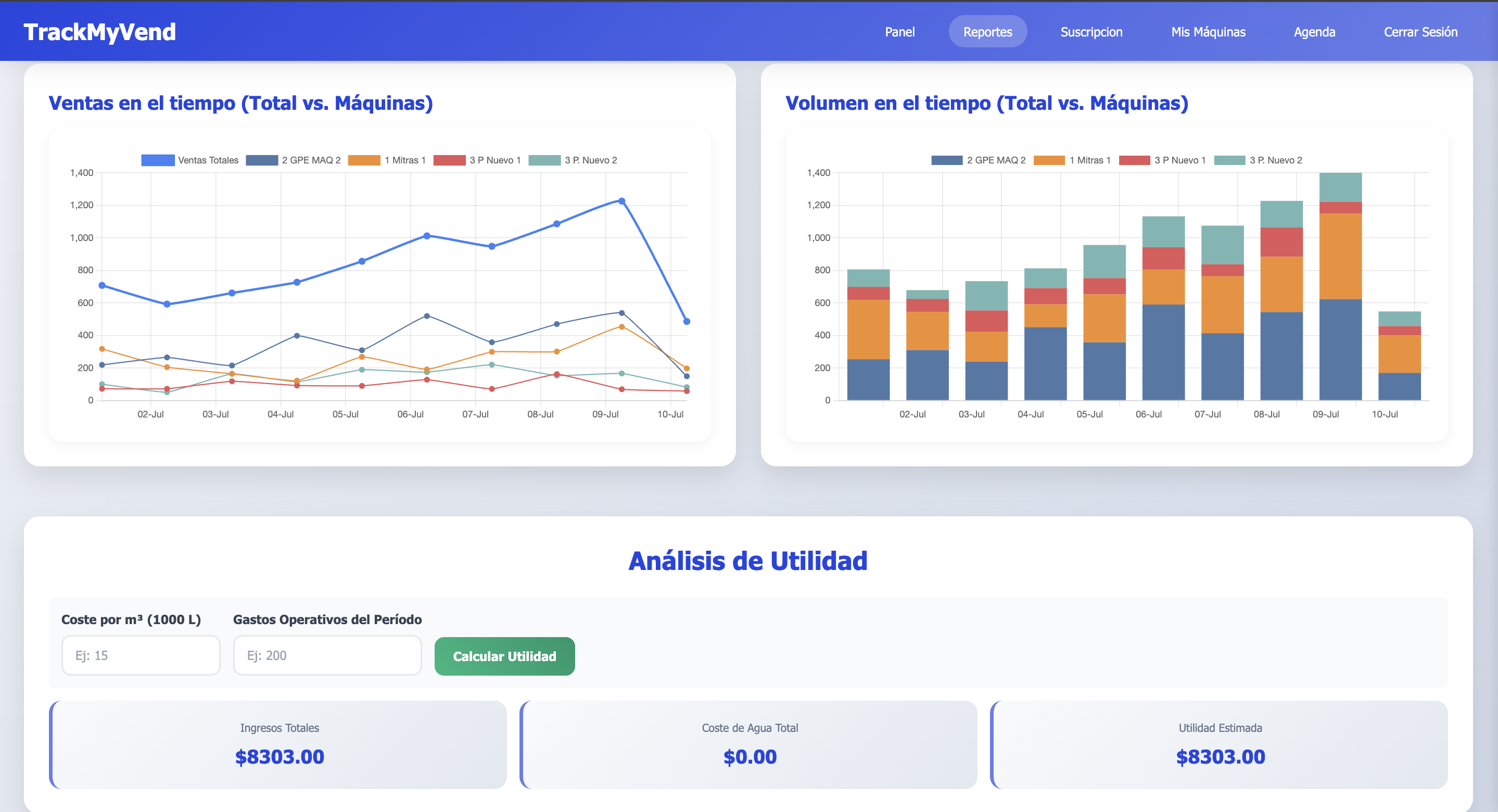
Task: Go to the Suscripcion page
Action: [1091, 32]
